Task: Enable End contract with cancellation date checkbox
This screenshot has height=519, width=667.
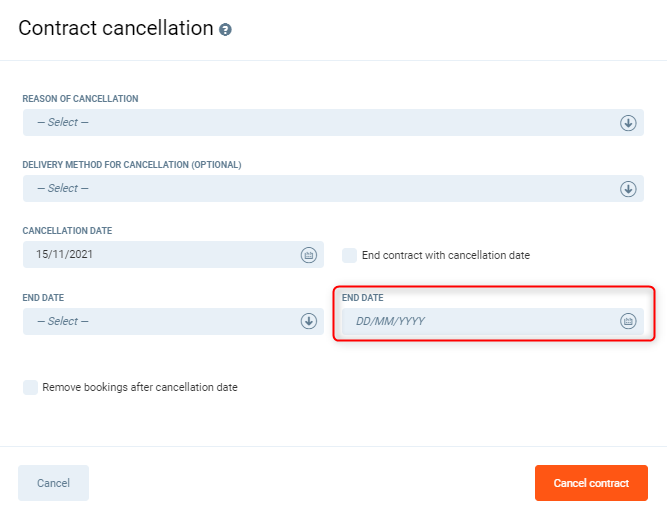Action: [x=349, y=255]
